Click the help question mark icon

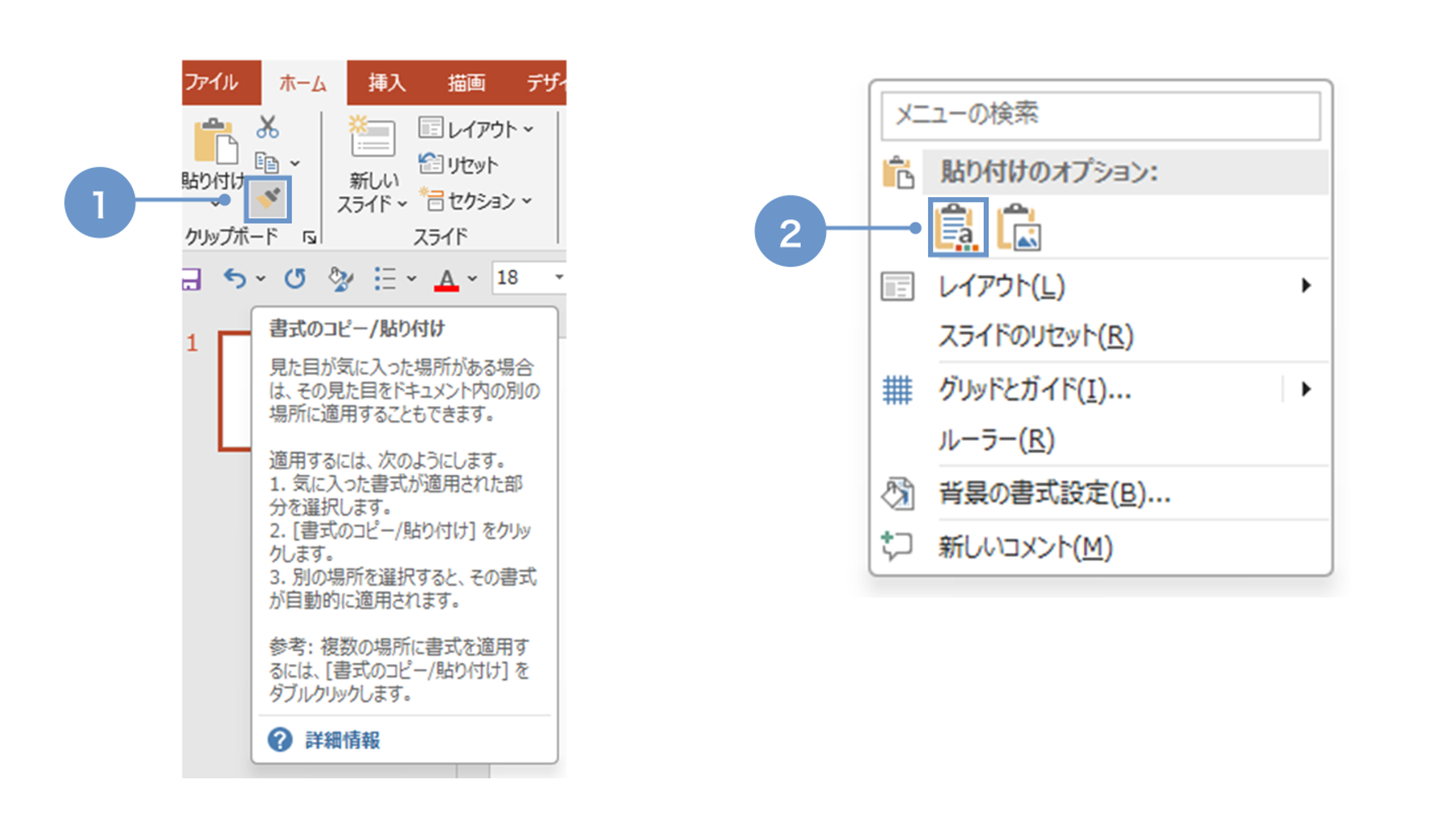click(280, 739)
